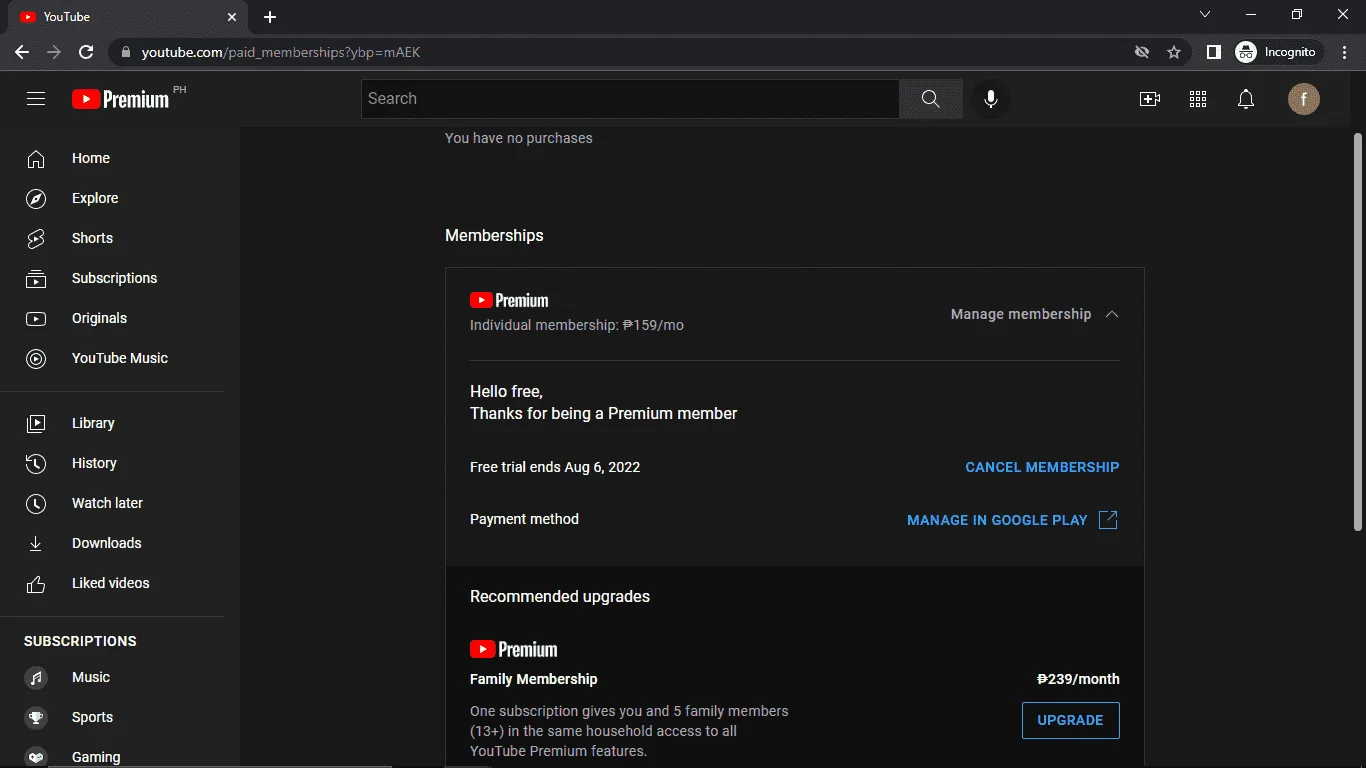Click CANCEL MEMBERSHIP link
This screenshot has height=768, width=1366.
(x=1042, y=467)
